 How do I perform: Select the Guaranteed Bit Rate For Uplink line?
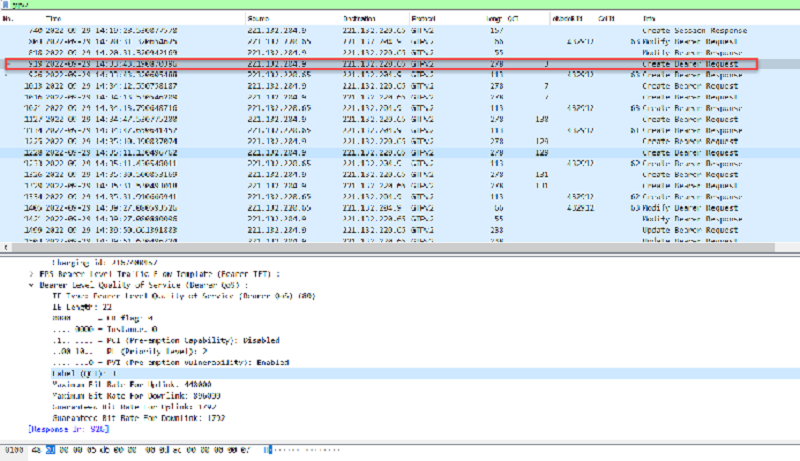coord(134,407)
